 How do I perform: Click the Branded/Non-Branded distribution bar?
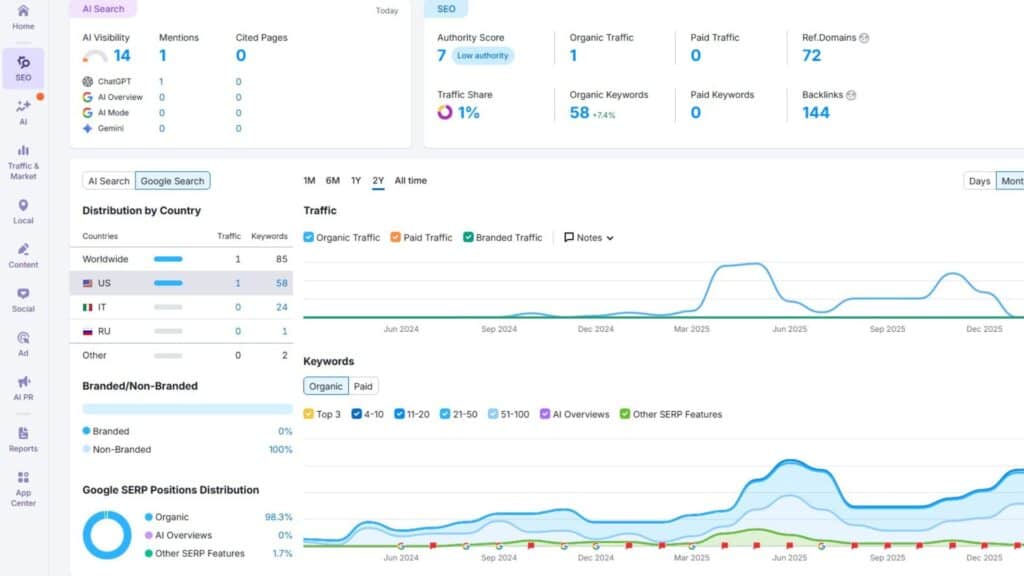(187, 409)
